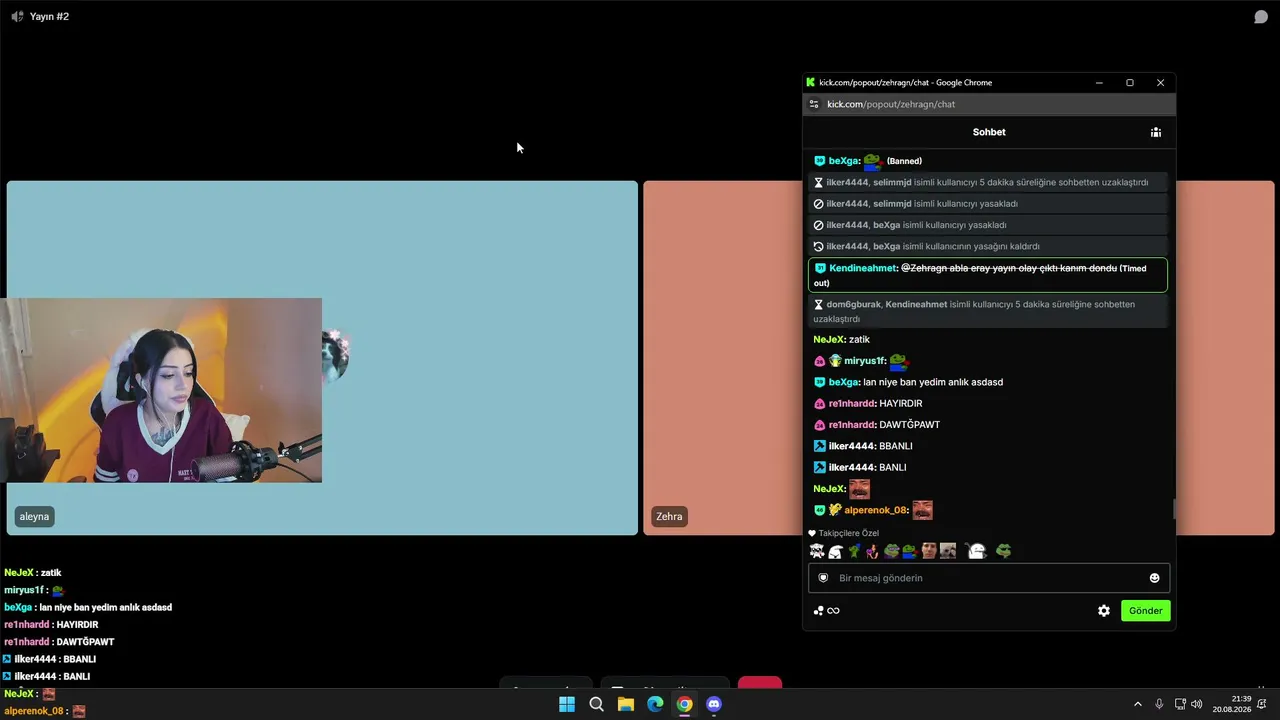Open File Explorer from taskbar
1280x720 pixels.
click(x=626, y=704)
